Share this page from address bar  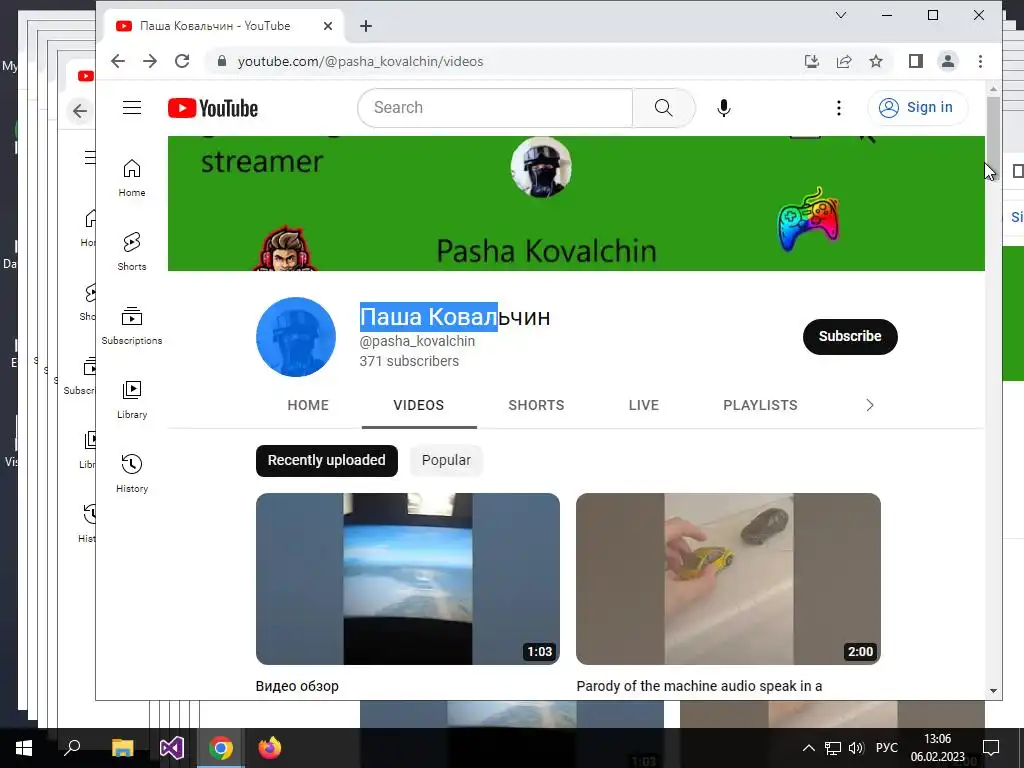click(844, 61)
